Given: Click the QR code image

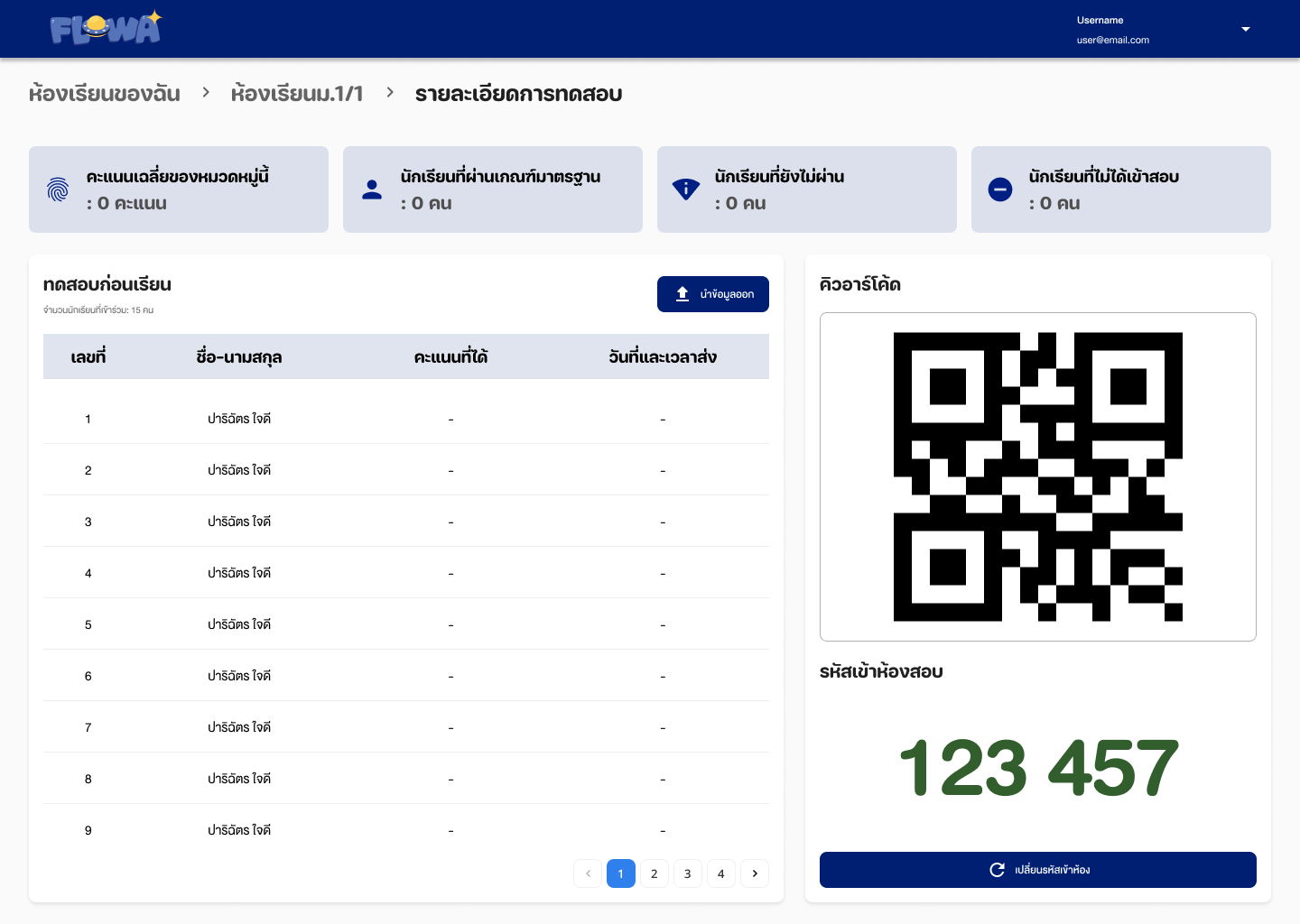Looking at the screenshot, I should [1038, 476].
